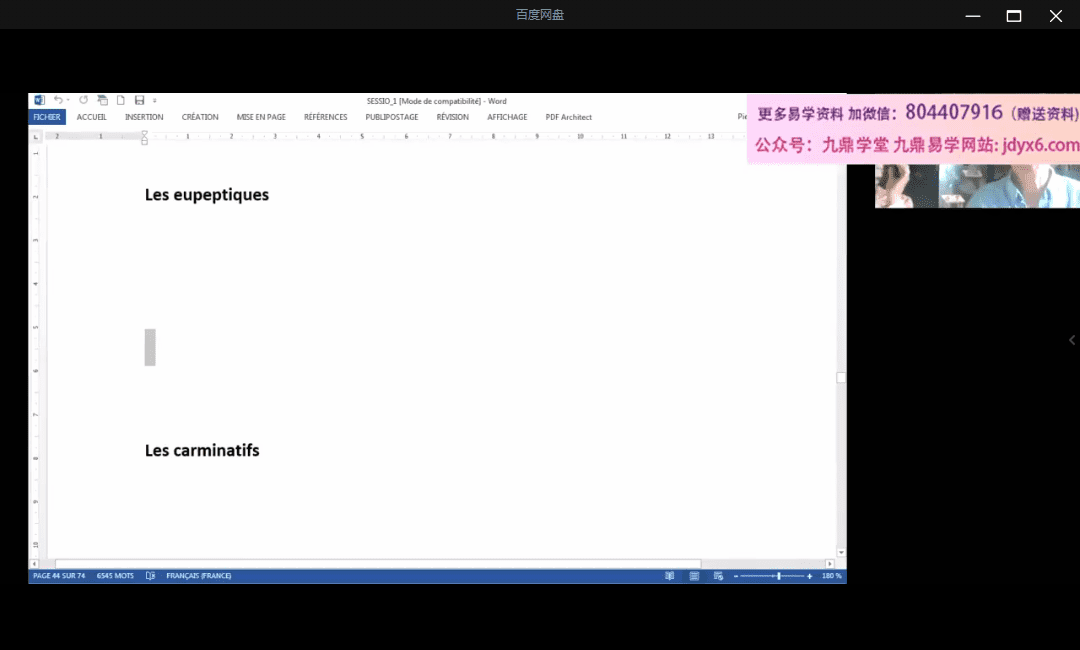Open the FICHIER tab
The height and width of the screenshot is (650, 1080).
tap(47, 117)
